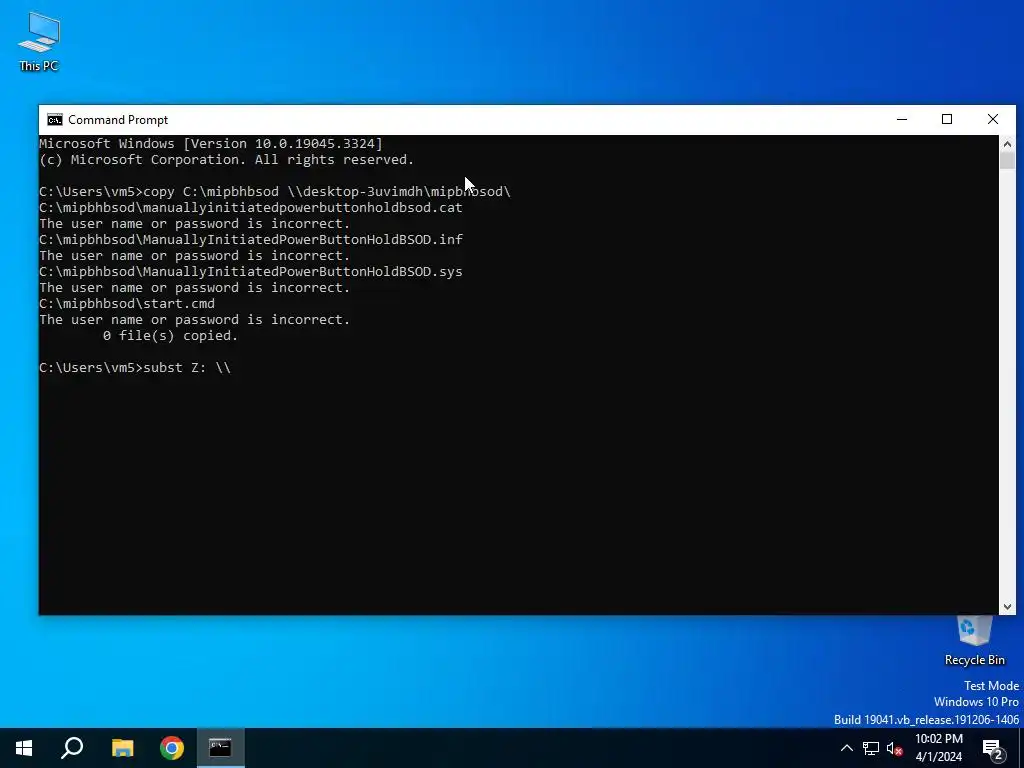Click the scrollbar up arrow in Command Prompt
This screenshot has height=768, width=1024.
1007,144
